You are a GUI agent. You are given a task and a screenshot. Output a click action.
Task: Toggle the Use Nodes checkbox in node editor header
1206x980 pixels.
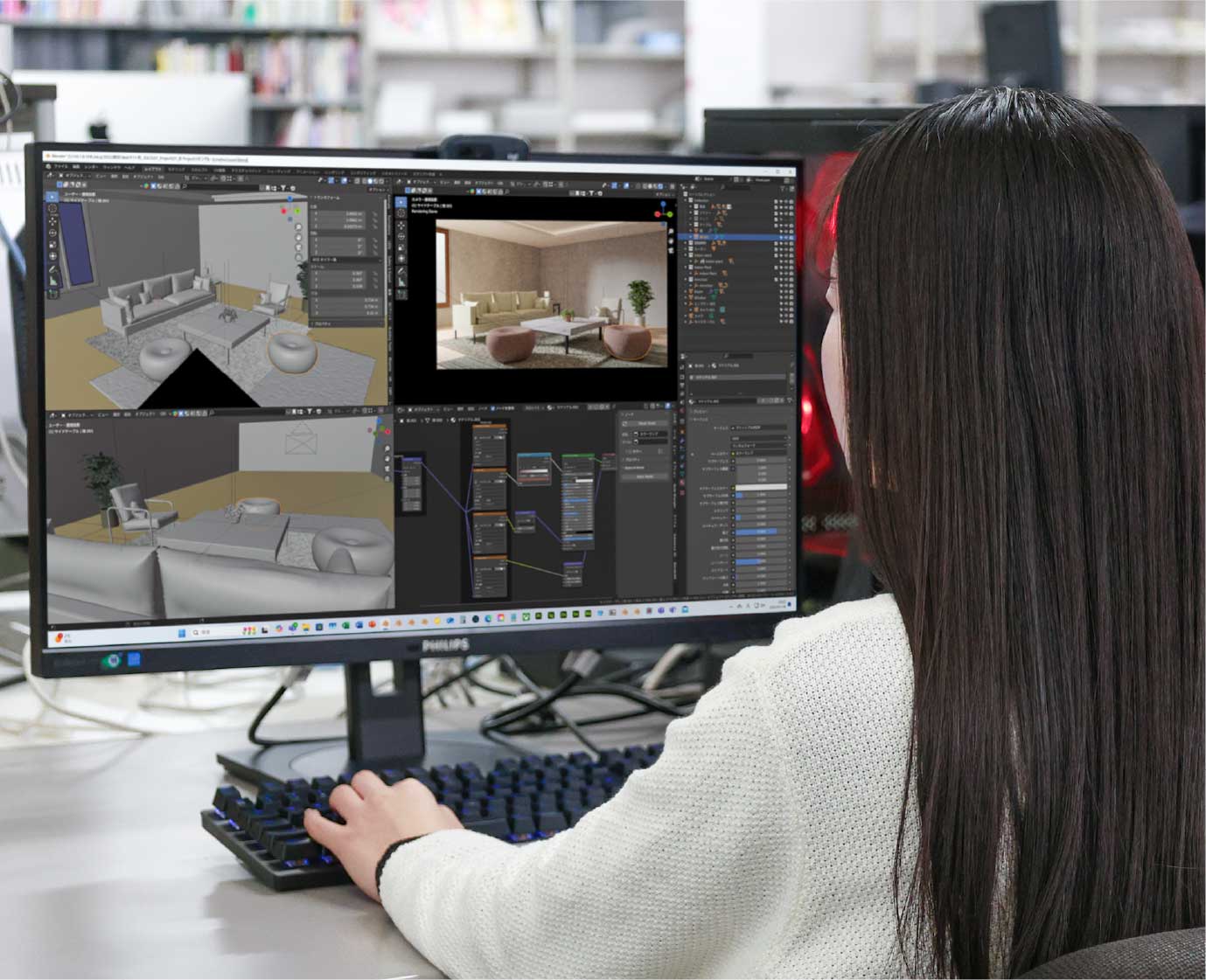pyautogui.click(x=492, y=408)
